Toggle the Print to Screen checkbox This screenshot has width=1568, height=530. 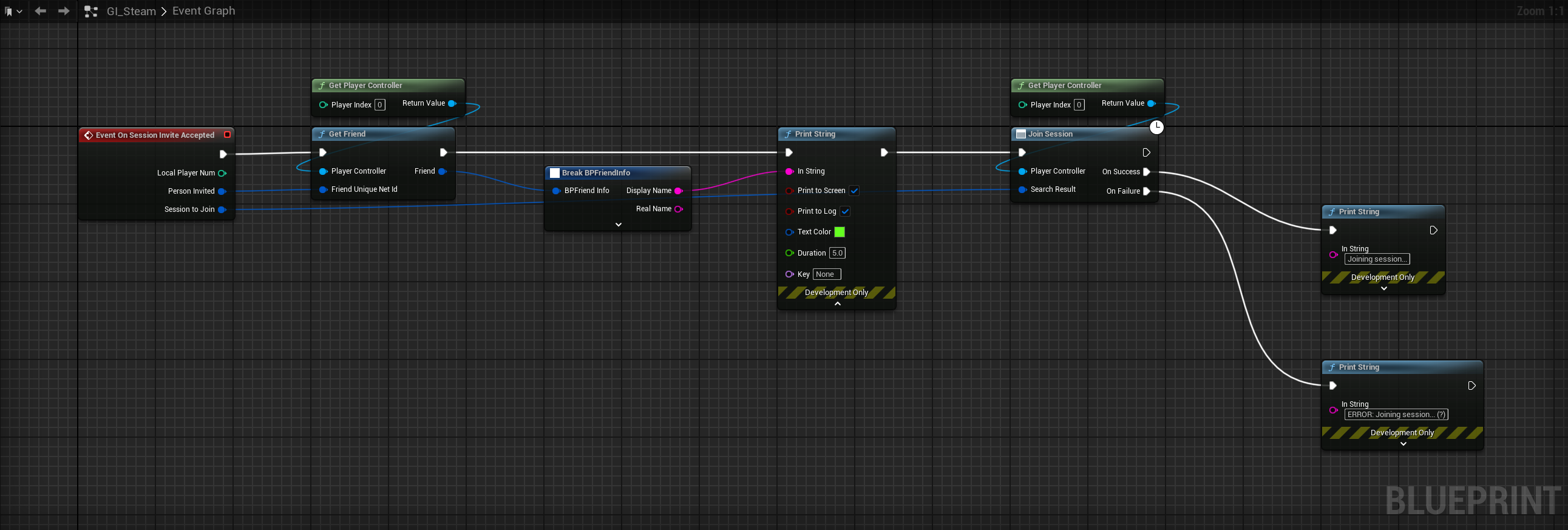[854, 191]
